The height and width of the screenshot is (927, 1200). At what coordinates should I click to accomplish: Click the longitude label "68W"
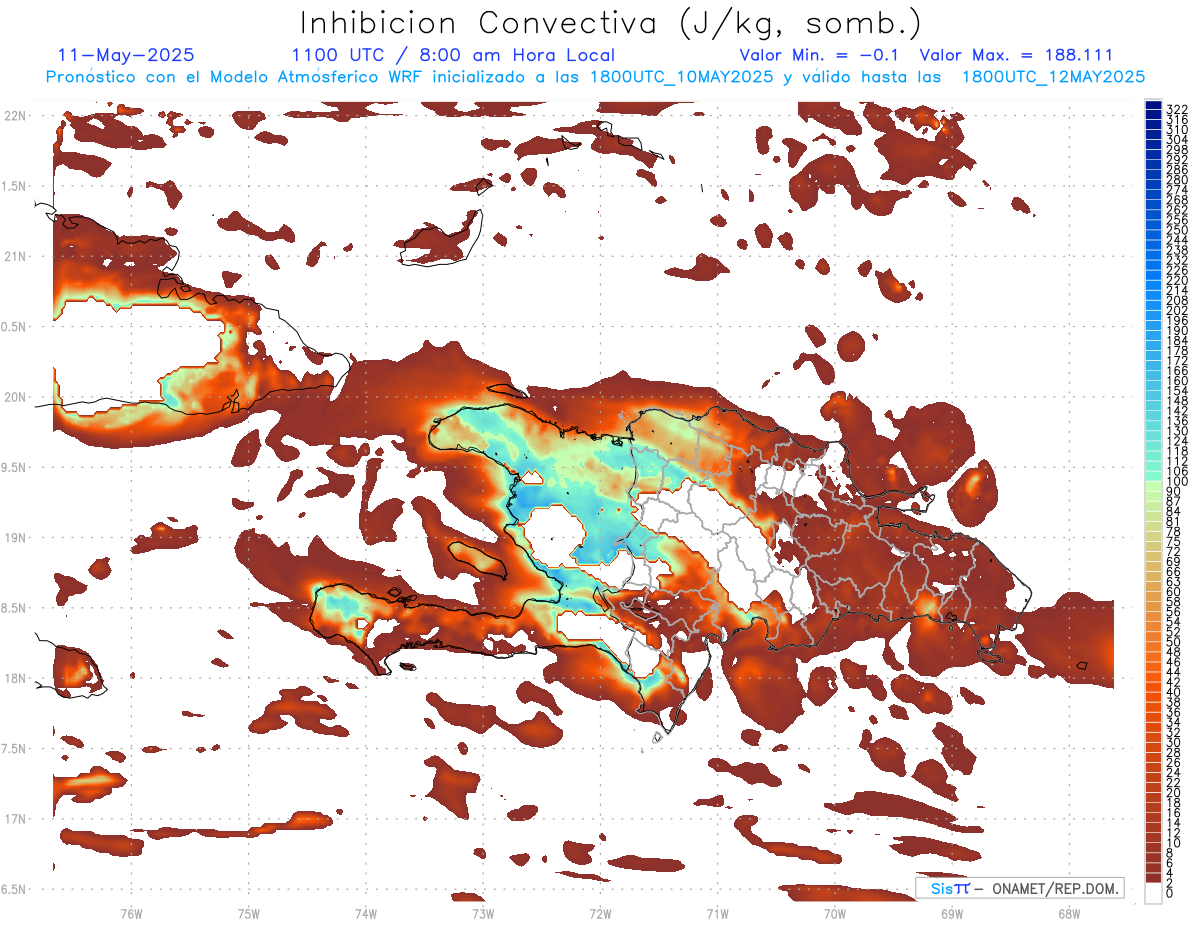1069,913
